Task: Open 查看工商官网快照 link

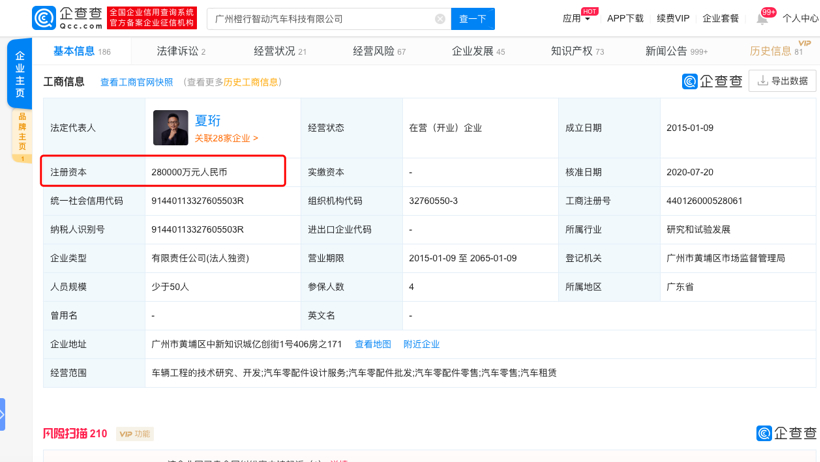Action: point(136,82)
